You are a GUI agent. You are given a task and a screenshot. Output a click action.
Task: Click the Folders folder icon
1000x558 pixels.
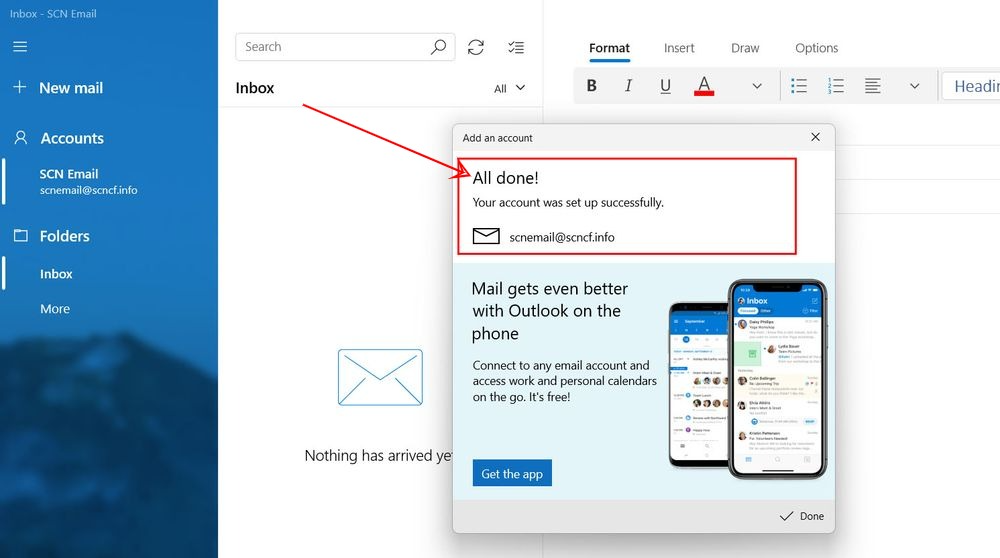pos(20,235)
